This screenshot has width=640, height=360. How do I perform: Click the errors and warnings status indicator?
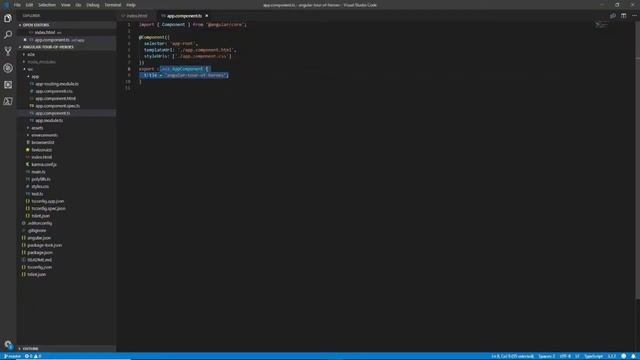(33, 356)
